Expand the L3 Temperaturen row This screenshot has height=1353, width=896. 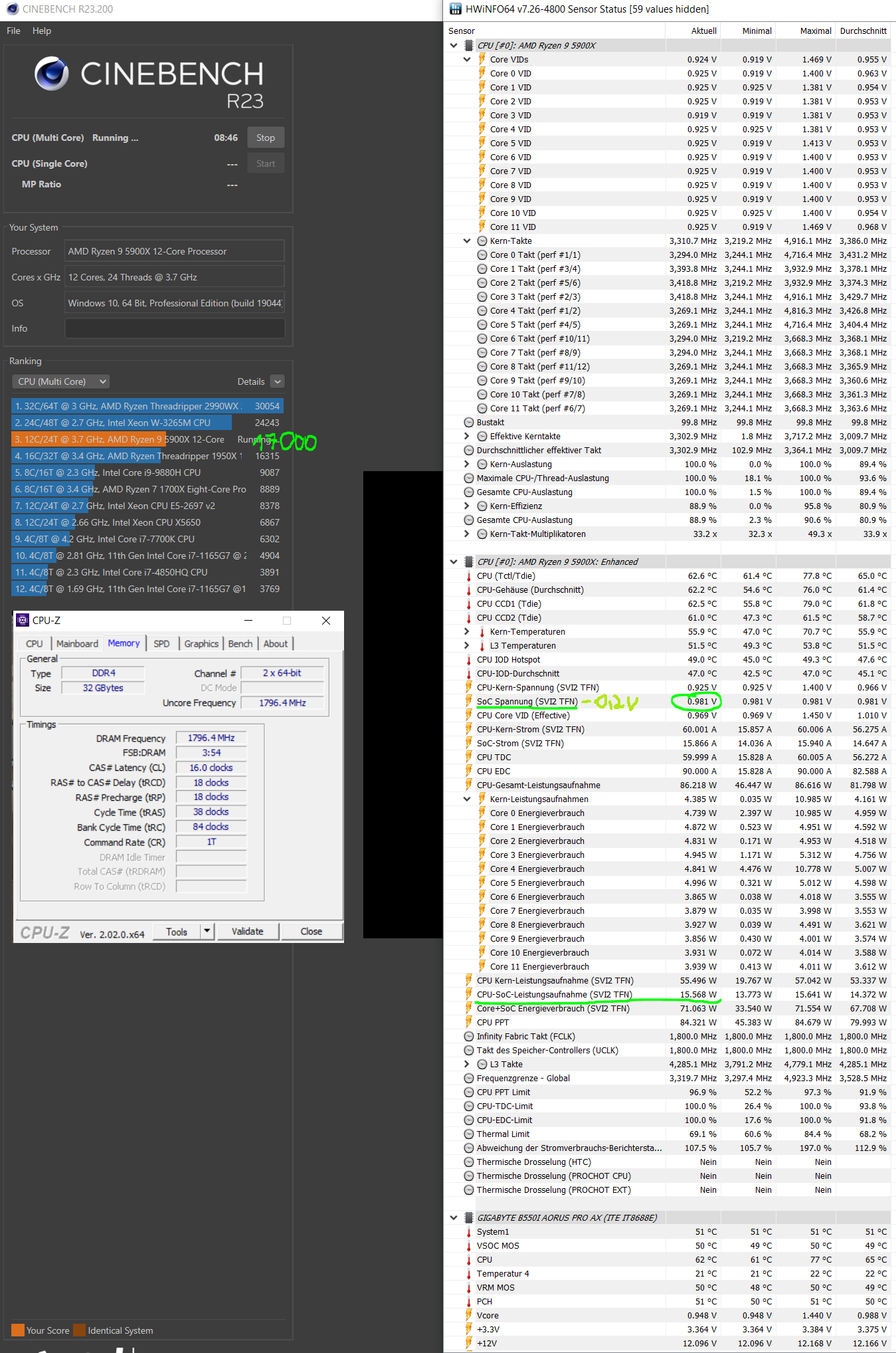point(467,645)
